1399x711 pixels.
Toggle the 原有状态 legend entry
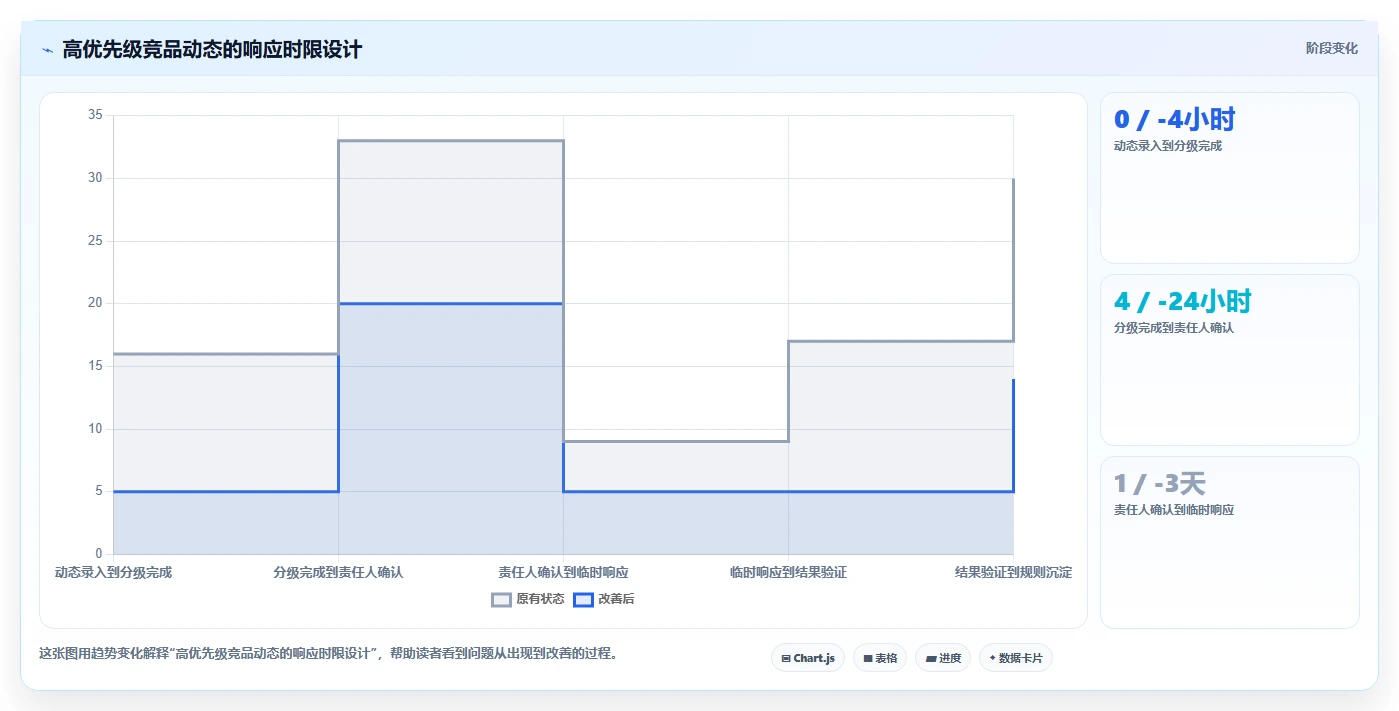point(528,600)
